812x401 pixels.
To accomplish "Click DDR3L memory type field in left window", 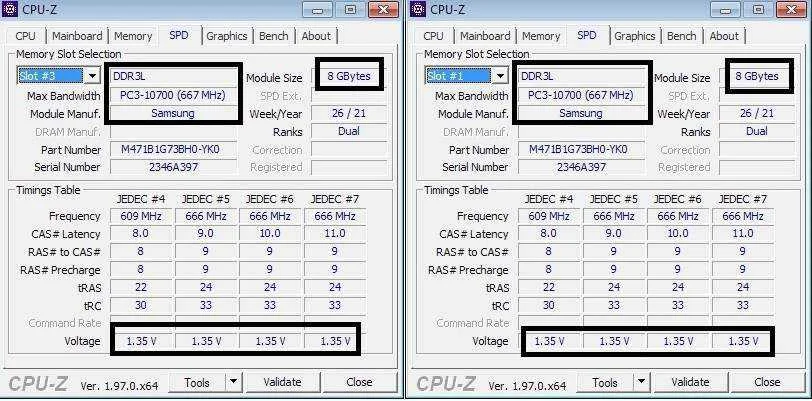I will [173, 76].
